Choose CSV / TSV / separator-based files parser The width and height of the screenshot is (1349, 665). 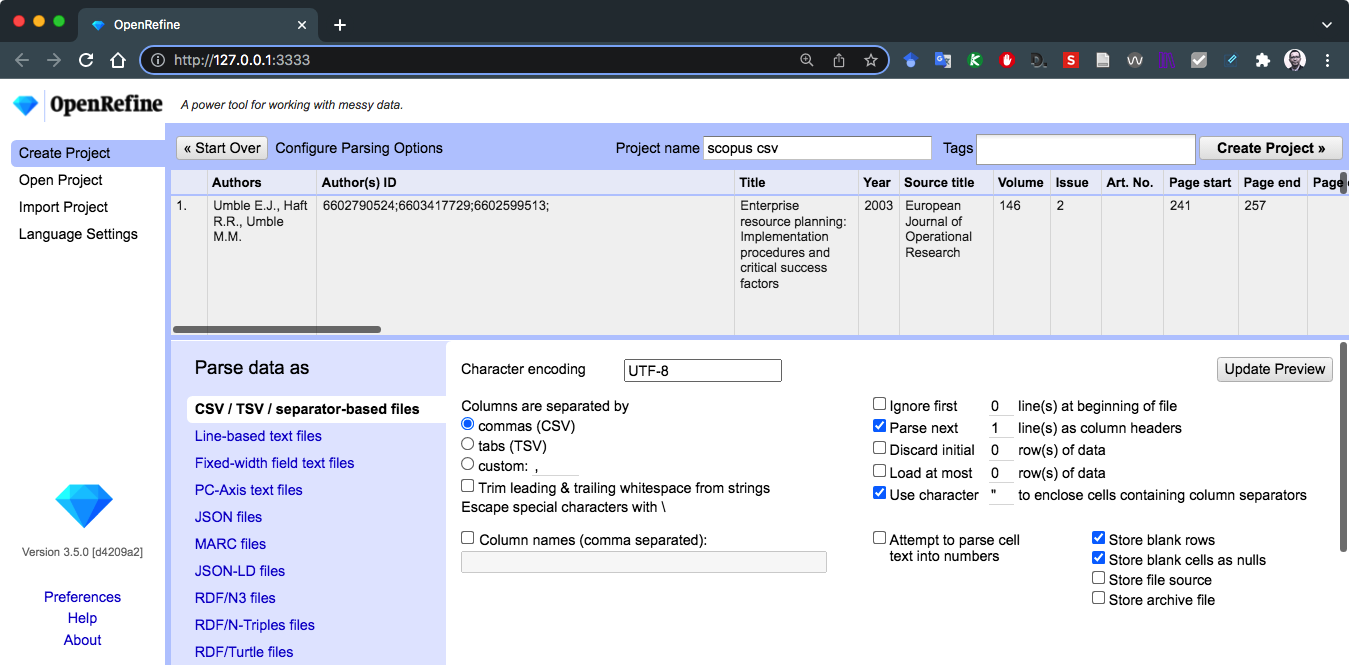(316, 409)
